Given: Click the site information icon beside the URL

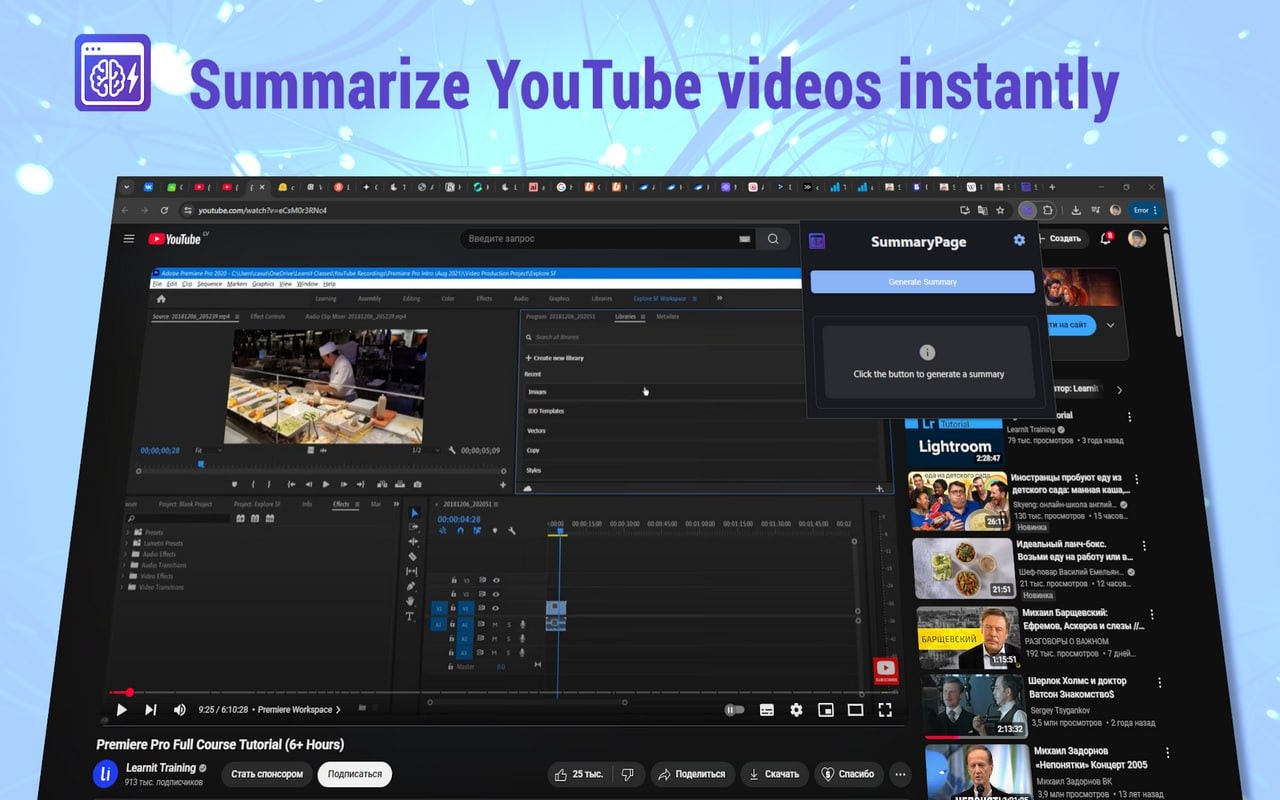Looking at the screenshot, I should coord(187,210).
